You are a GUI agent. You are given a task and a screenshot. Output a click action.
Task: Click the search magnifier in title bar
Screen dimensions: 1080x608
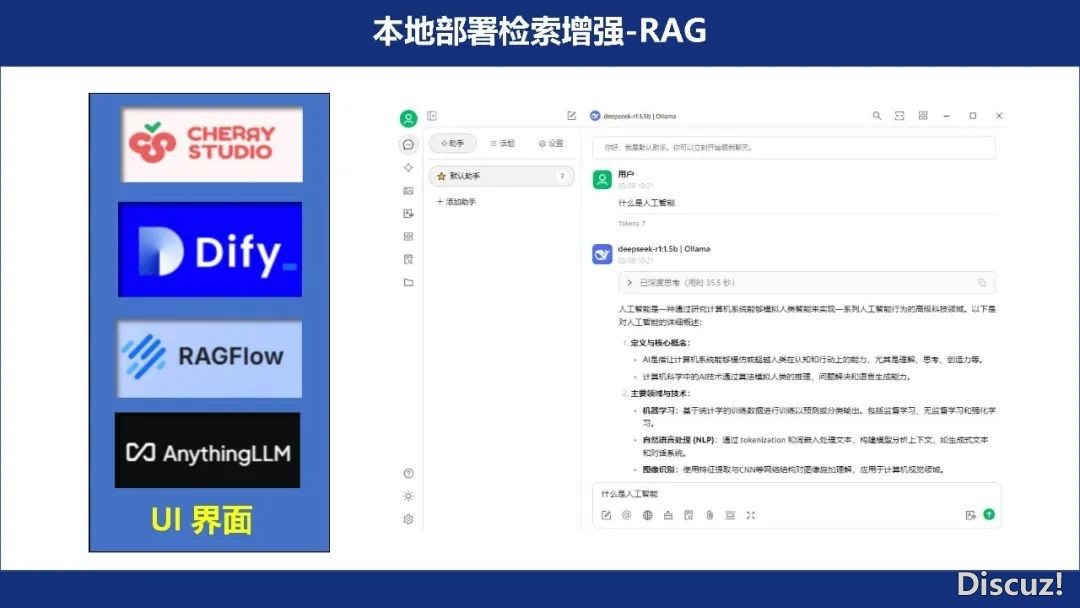coord(877,116)
